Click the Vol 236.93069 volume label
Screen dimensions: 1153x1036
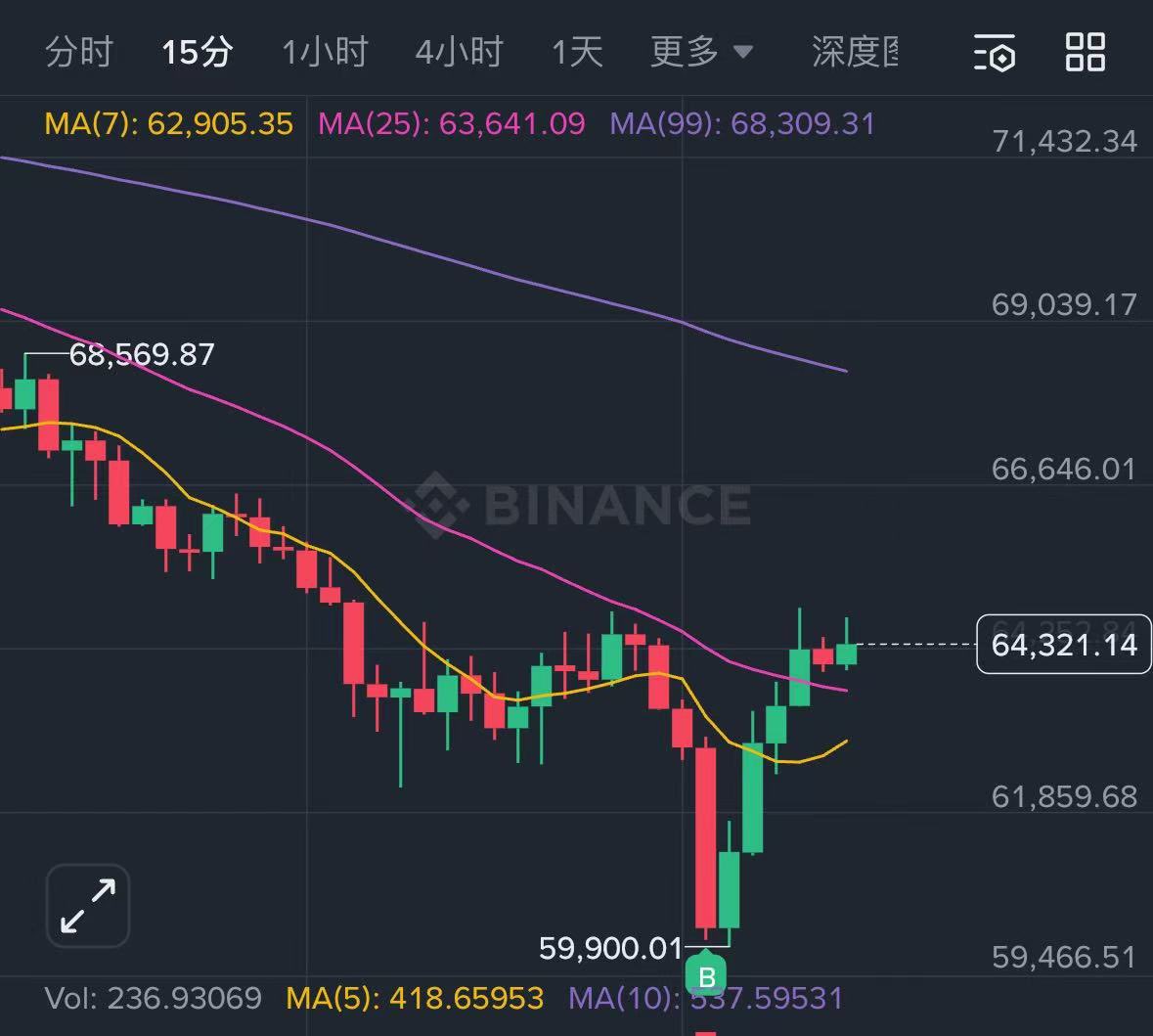click(x=154, y=999)
